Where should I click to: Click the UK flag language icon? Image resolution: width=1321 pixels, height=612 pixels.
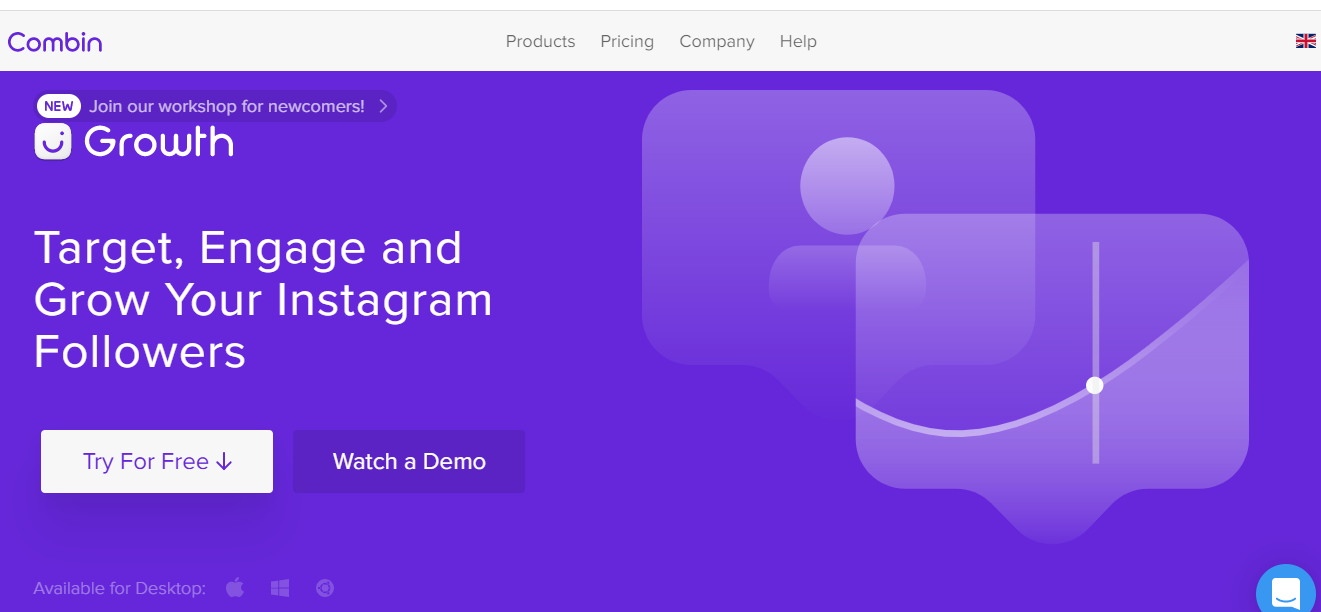pos(1305,41)
